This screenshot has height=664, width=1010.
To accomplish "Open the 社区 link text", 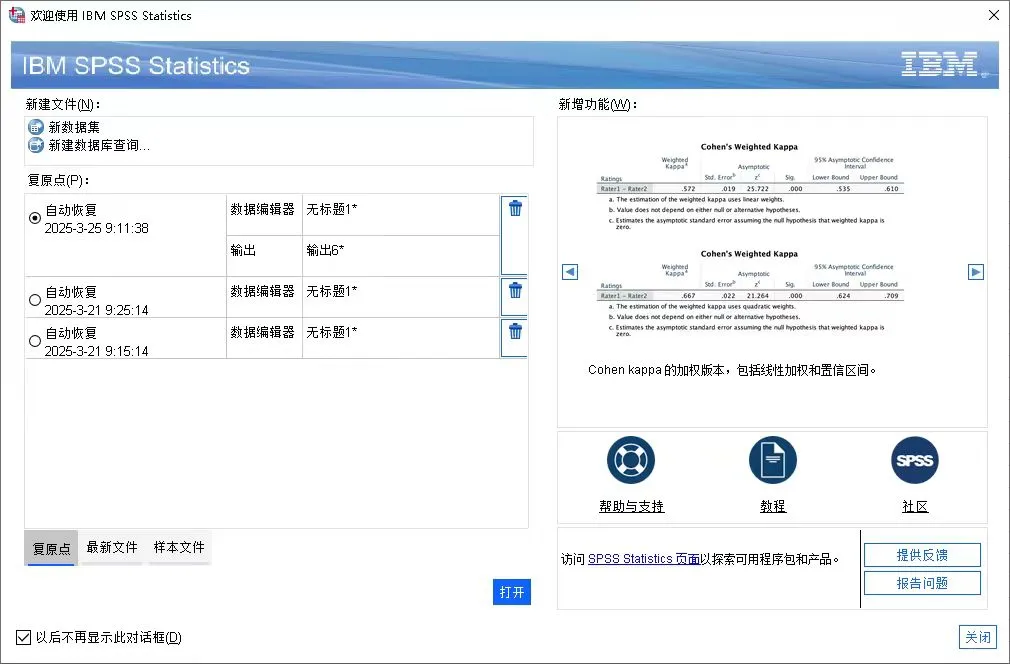I will tap(915, 506).
